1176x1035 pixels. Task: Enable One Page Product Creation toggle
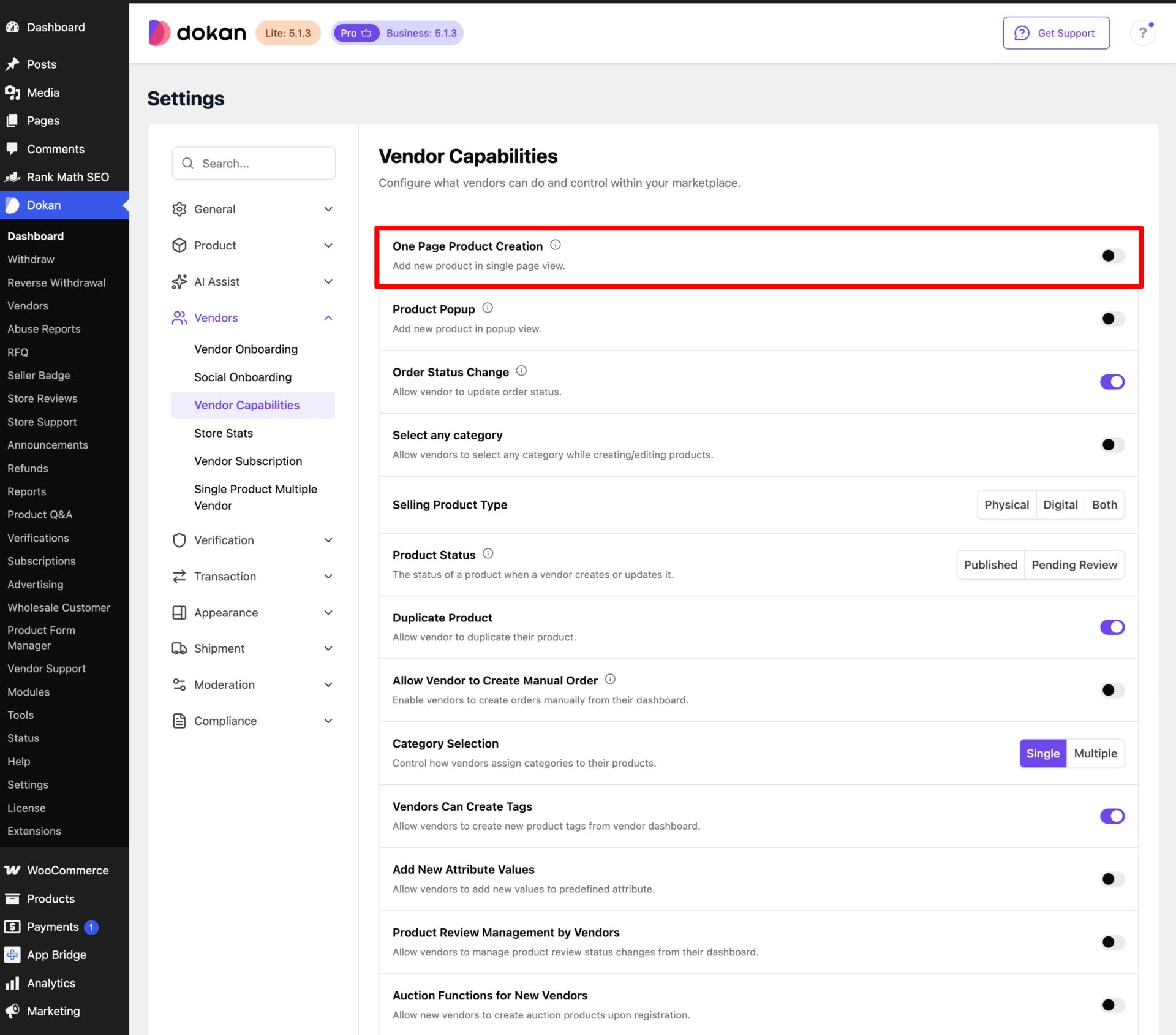(x=1112, y=256)
